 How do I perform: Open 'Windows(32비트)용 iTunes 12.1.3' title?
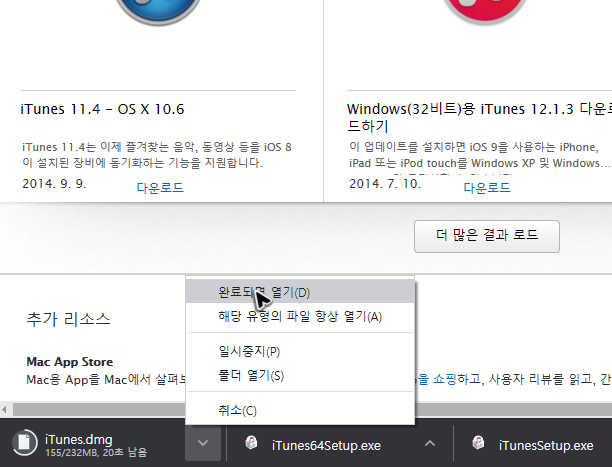tap(479, 117)
